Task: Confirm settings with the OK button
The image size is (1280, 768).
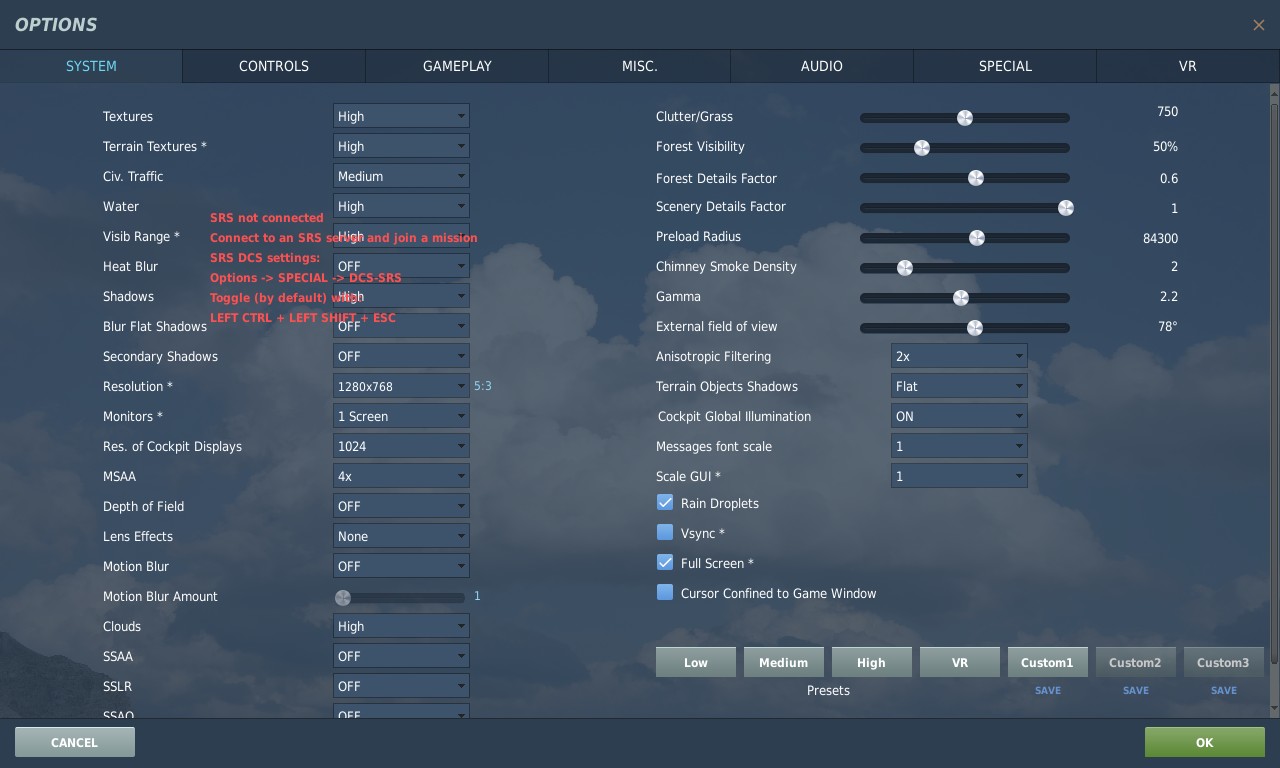Action: click(x=1205, y=742)
